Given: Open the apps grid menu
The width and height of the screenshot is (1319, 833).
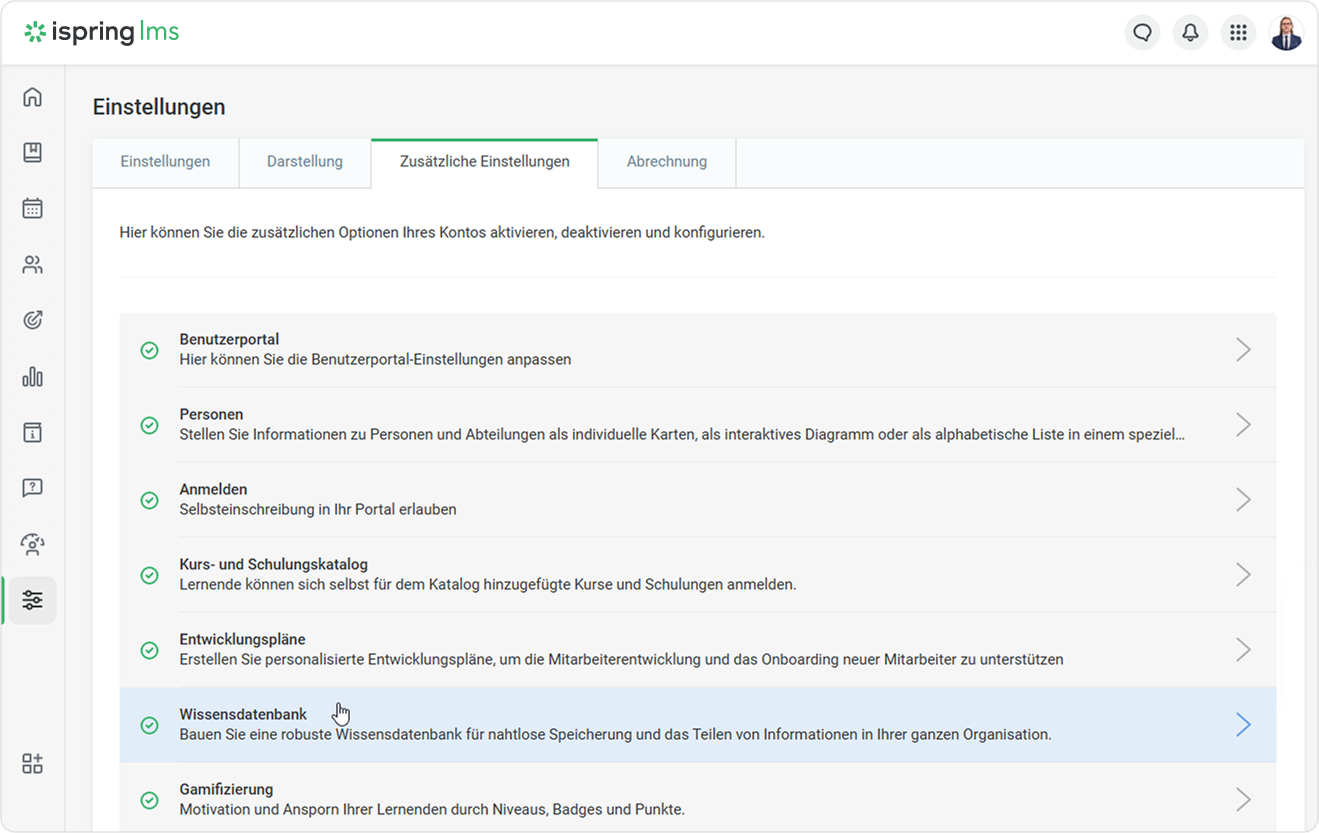Looking at the screenshot, I should (1238, 33).
